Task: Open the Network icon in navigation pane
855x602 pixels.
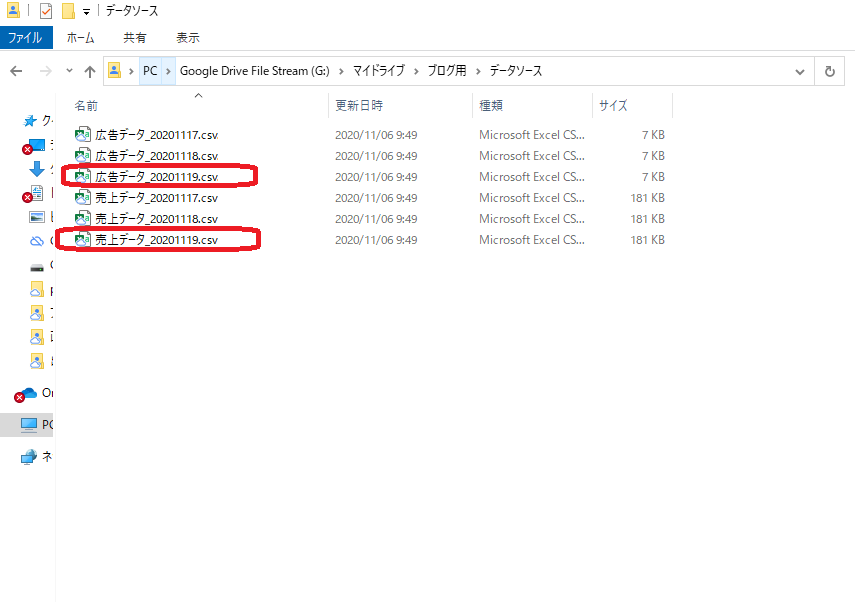Action: pos(30,457)
